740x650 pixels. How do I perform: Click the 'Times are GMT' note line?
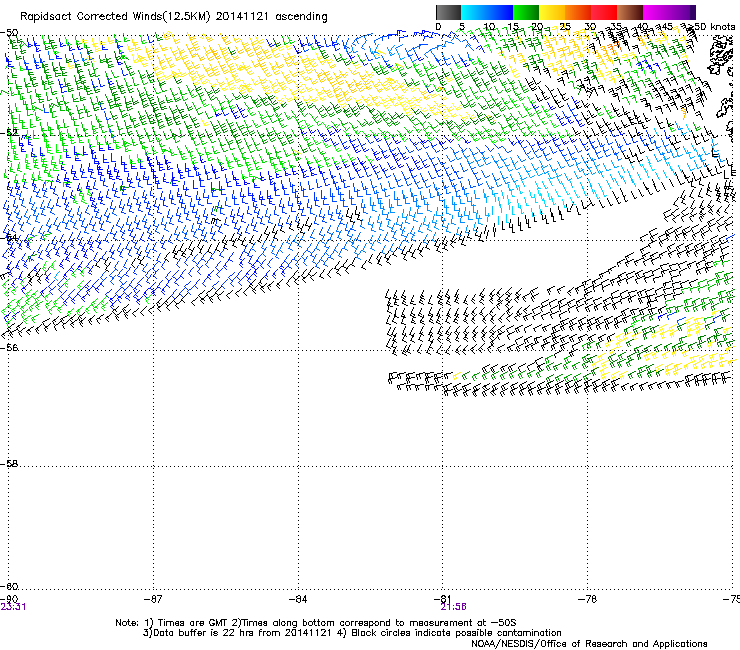(x=316, y=623)
